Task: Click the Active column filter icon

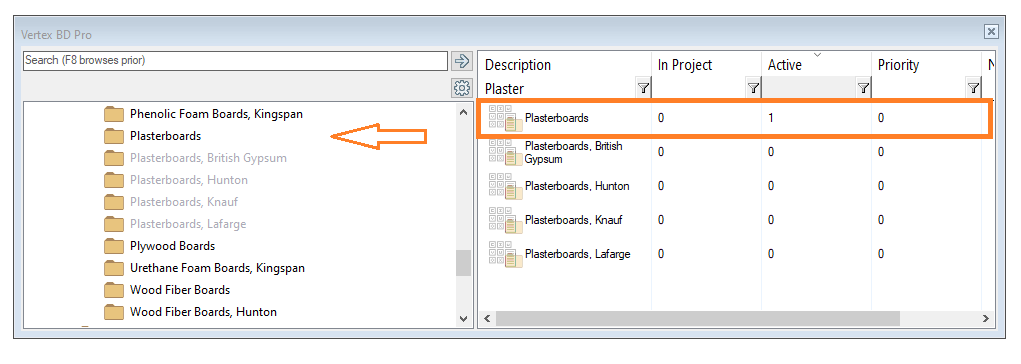Action: [863, 88]
